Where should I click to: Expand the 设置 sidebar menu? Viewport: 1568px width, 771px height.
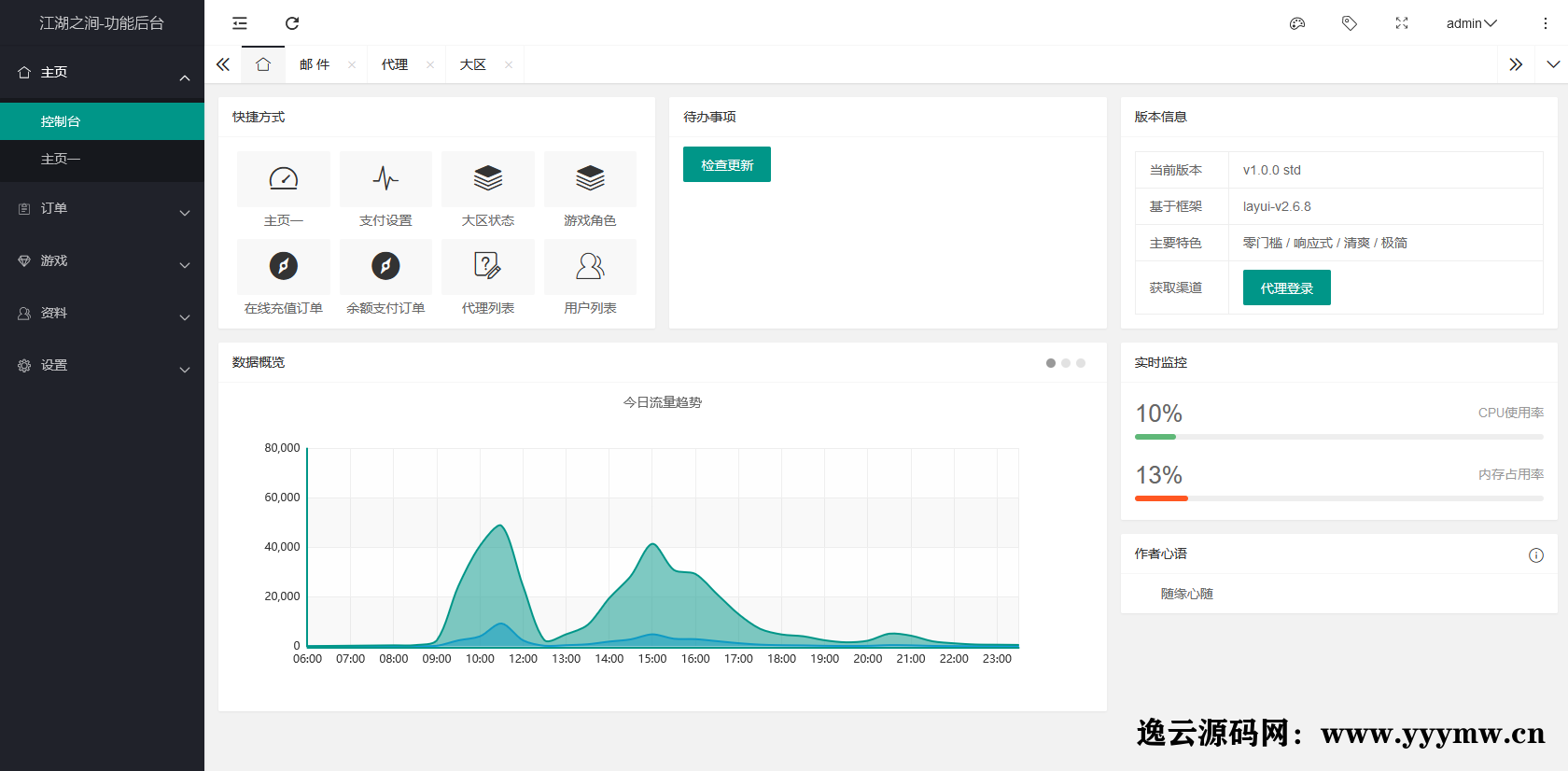102,366
